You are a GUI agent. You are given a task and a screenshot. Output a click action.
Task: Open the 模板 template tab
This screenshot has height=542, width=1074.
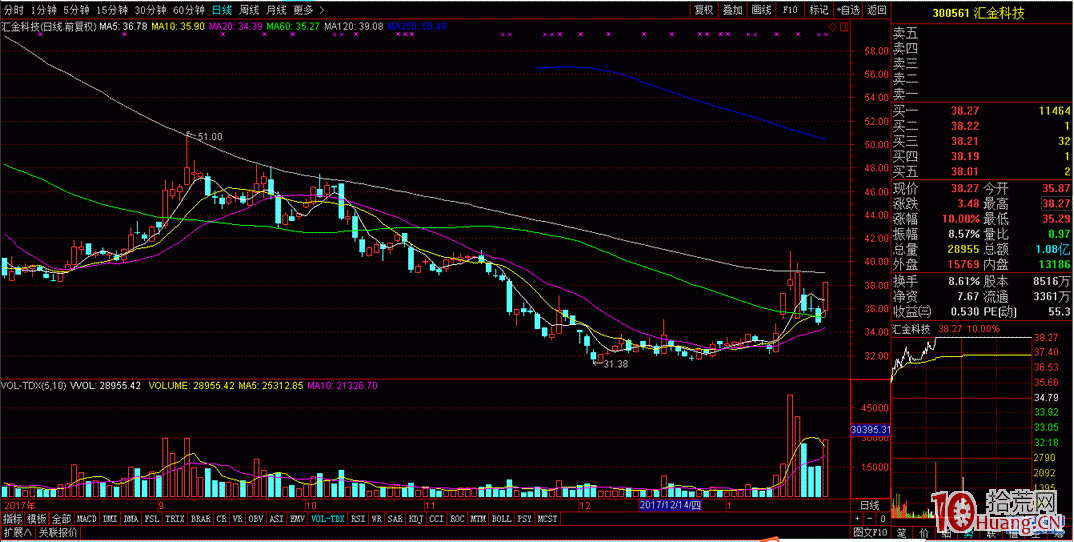tap(38, 519)
